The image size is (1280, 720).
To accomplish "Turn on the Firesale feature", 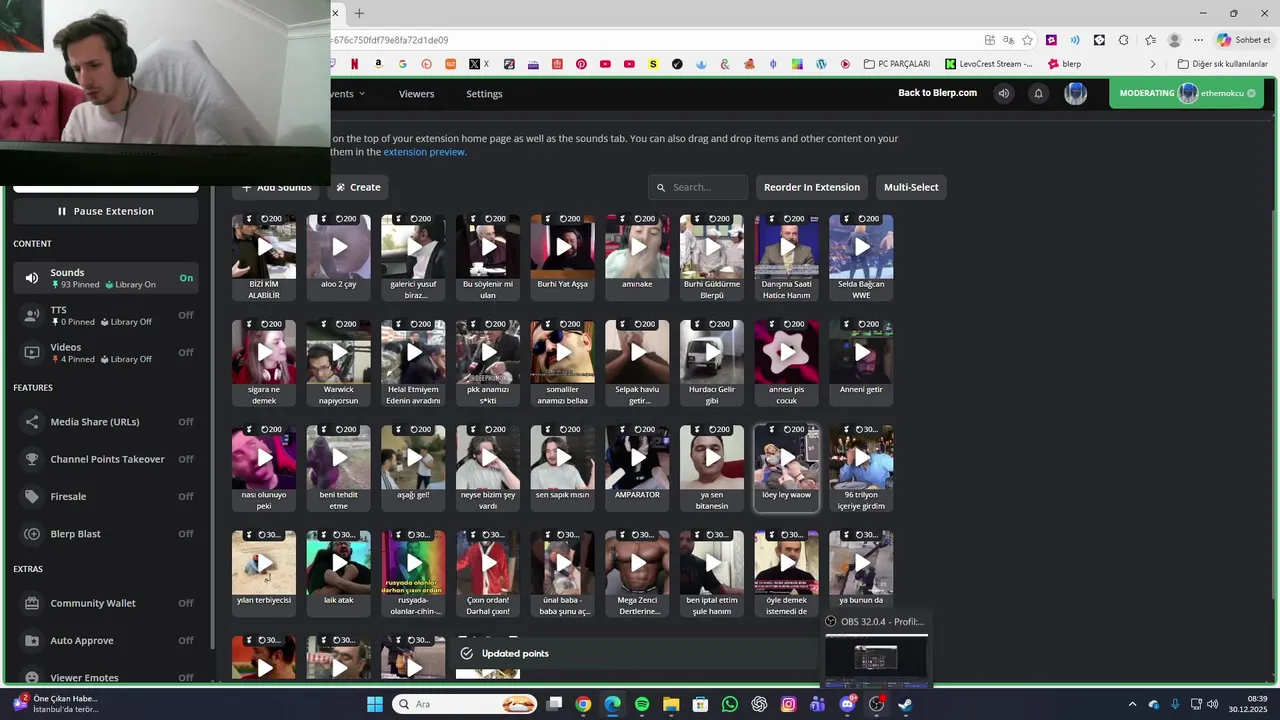I will (186, 496).
